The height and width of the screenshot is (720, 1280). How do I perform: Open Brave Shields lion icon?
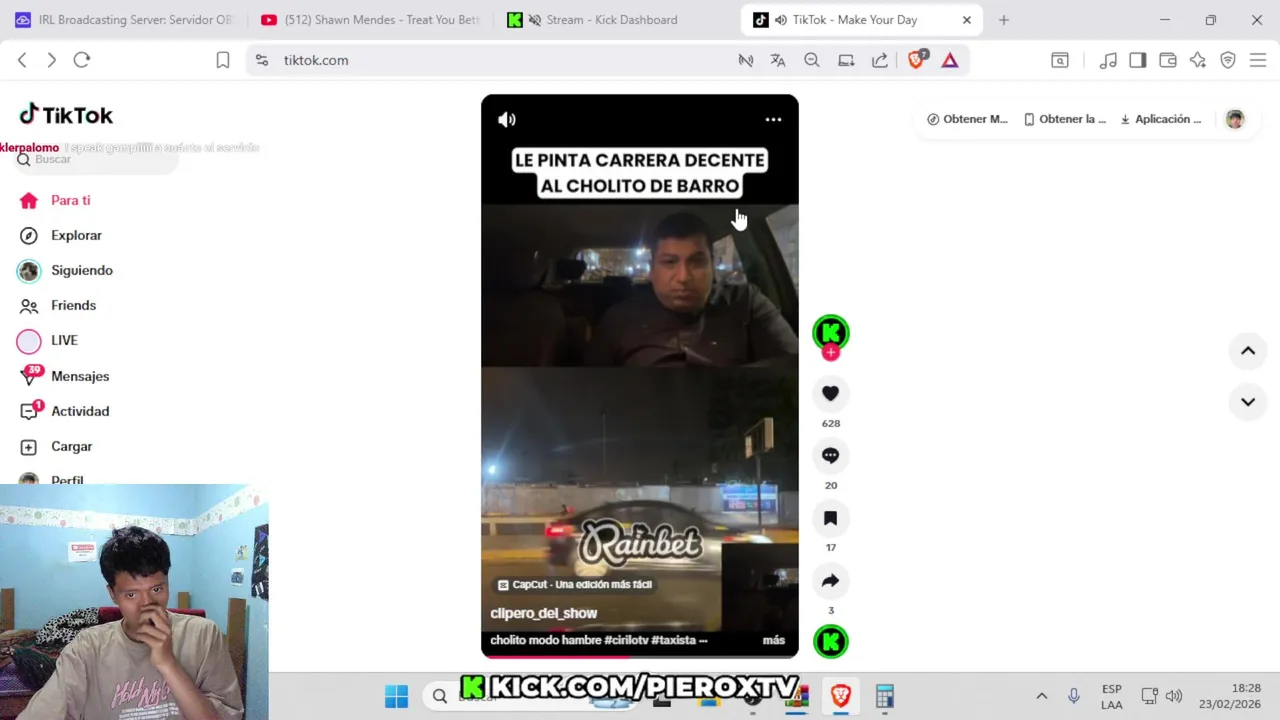[917, 60]
